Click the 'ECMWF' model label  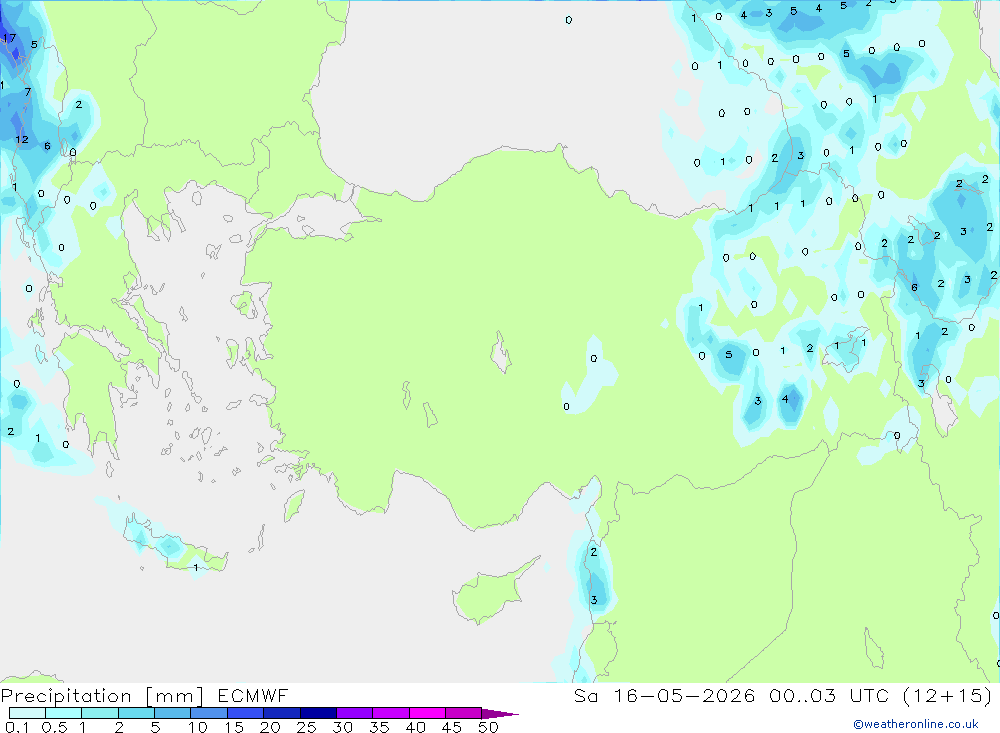click(x=253, y=695)
